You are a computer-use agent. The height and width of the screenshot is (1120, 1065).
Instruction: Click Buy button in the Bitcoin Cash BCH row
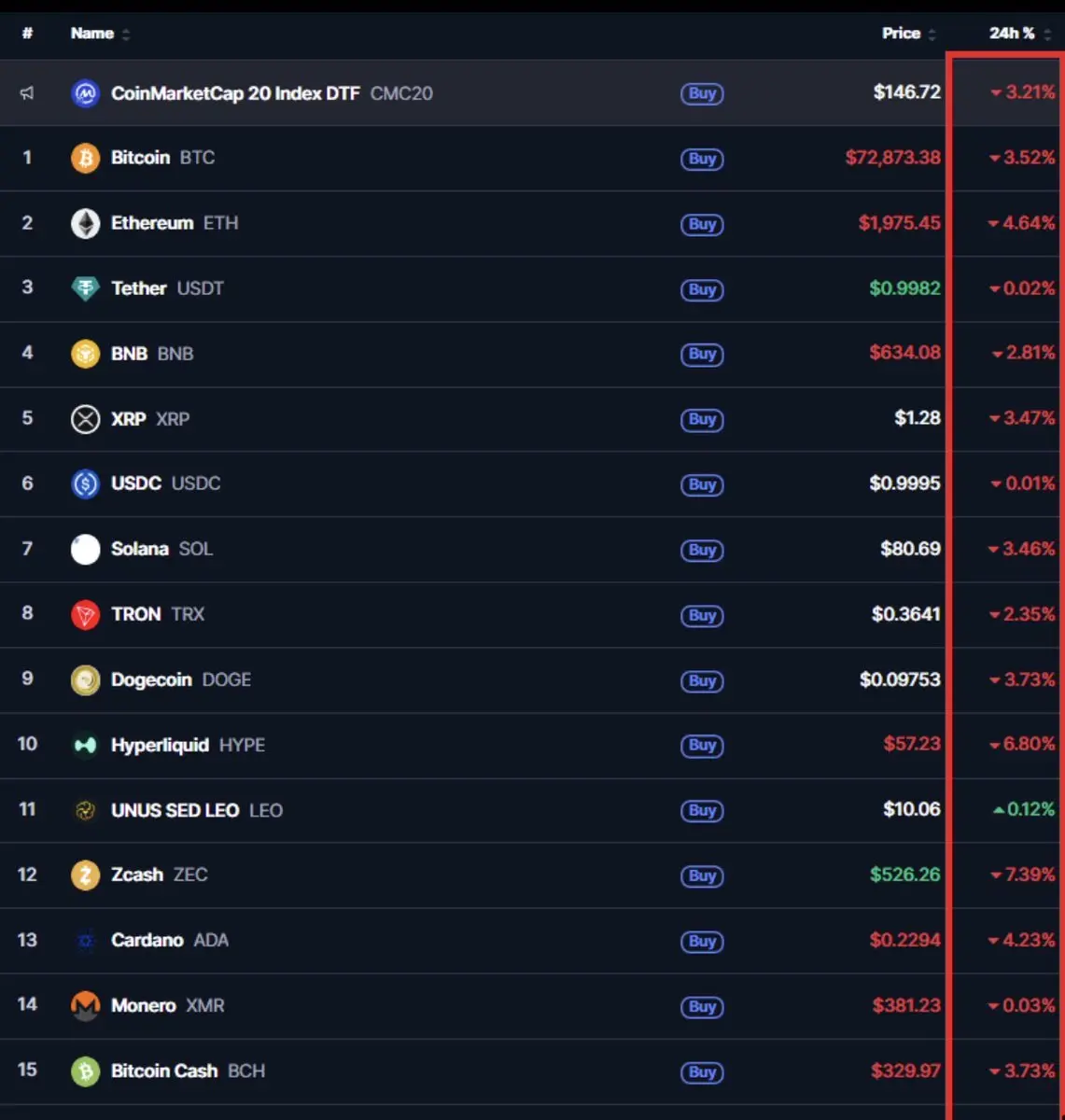[702, 1071]
